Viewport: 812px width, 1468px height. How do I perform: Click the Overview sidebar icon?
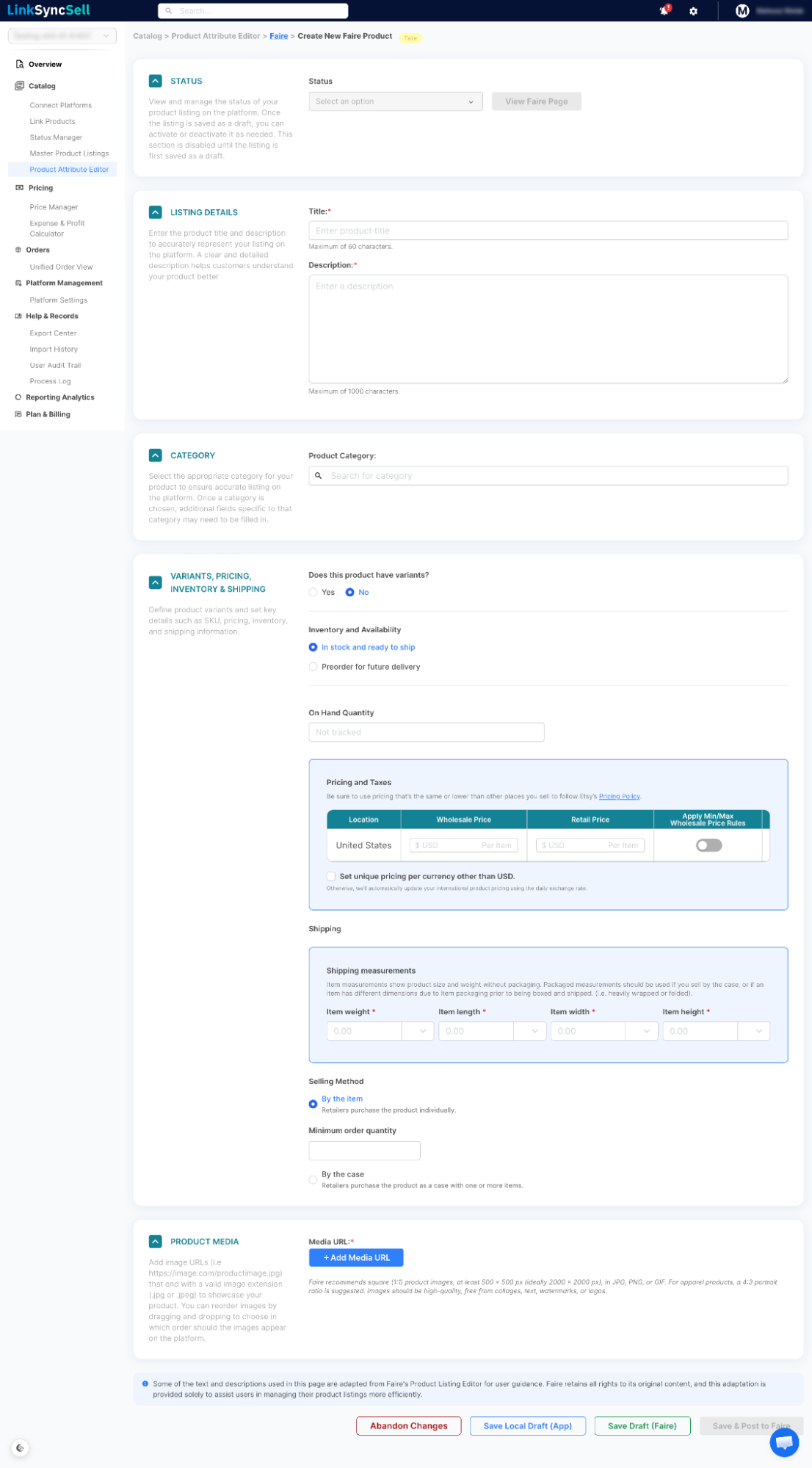(20, 64)
